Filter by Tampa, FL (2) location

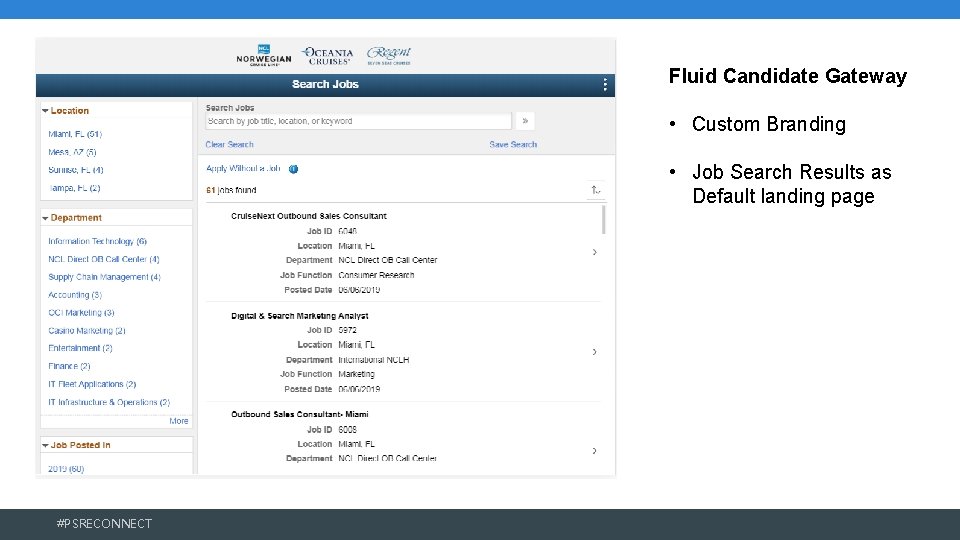[x=74, y=188]
